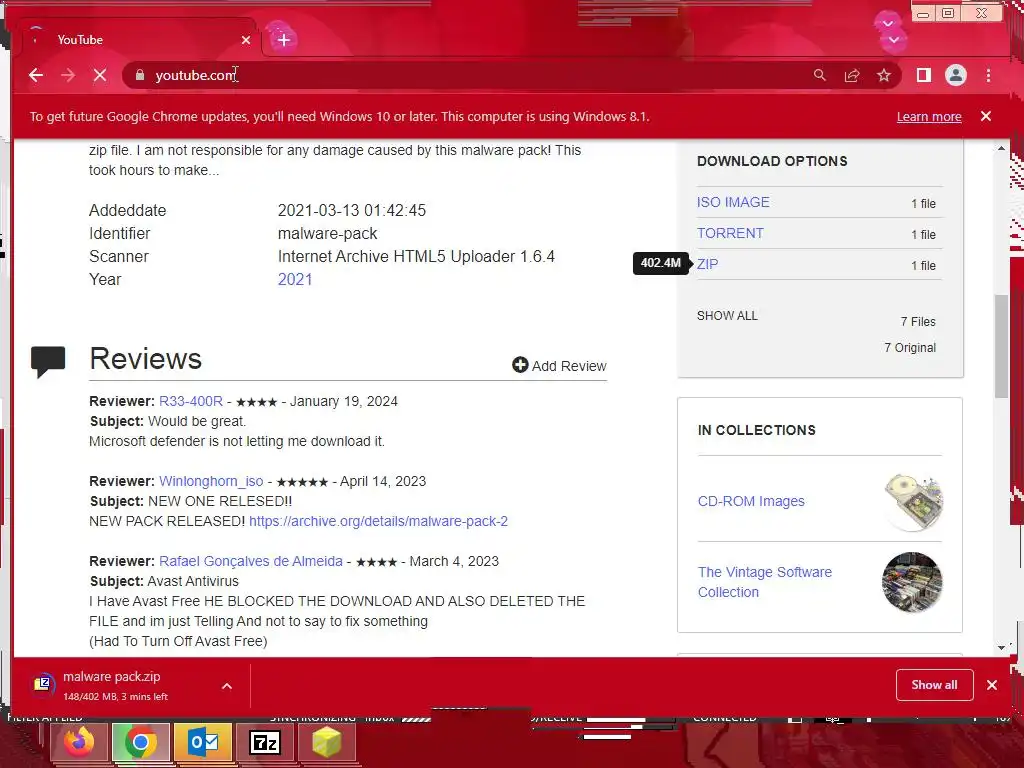Open Chrome's three-dot menu
This screenshot has height=768, width=1024.
(988, 75)
